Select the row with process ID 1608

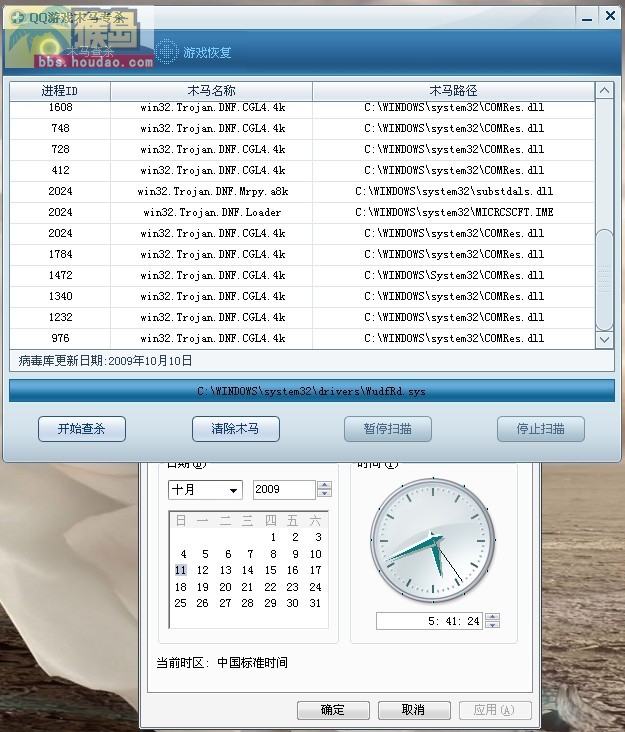click(302, 108)
